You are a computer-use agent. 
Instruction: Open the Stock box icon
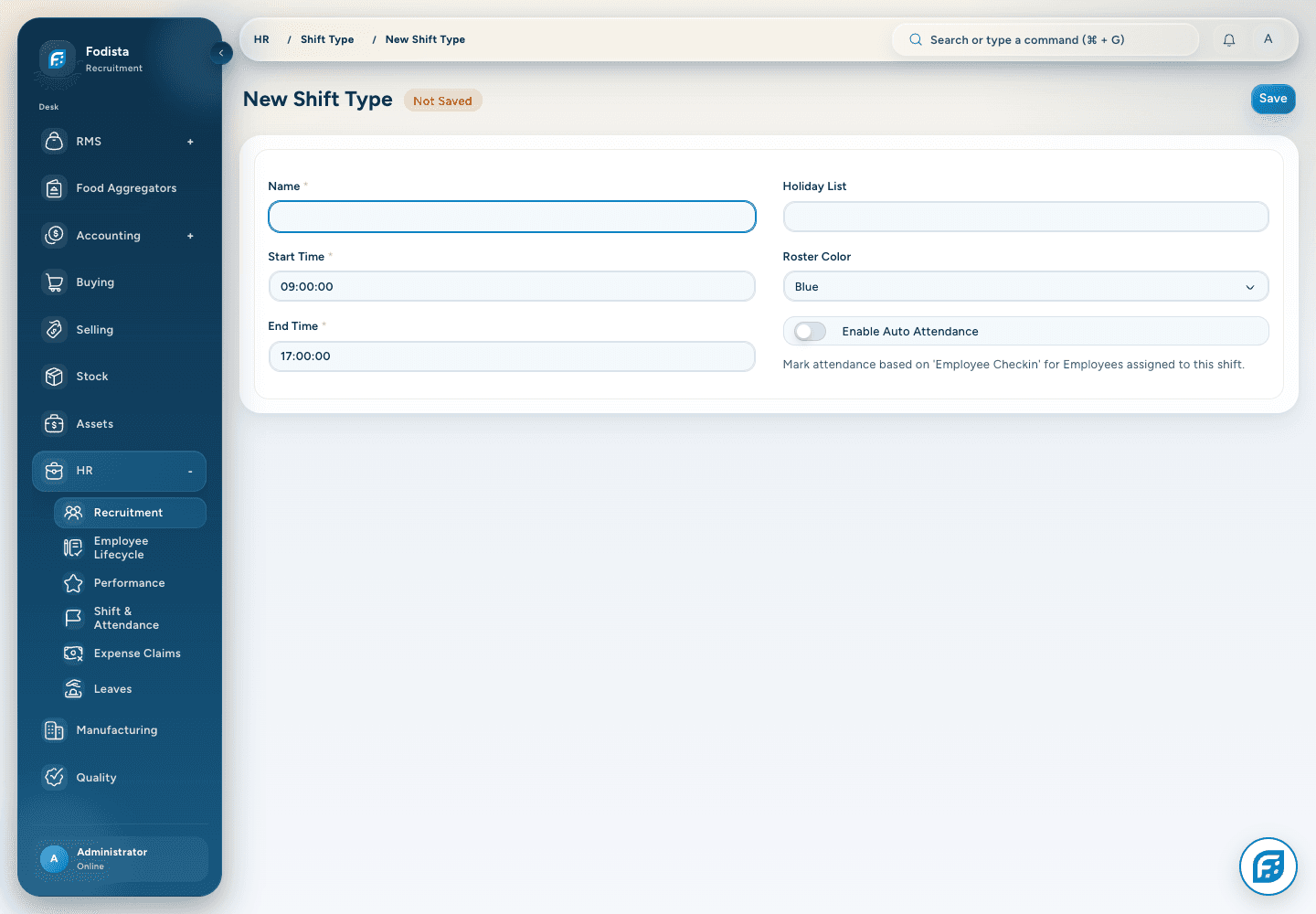tap(55, 377)
